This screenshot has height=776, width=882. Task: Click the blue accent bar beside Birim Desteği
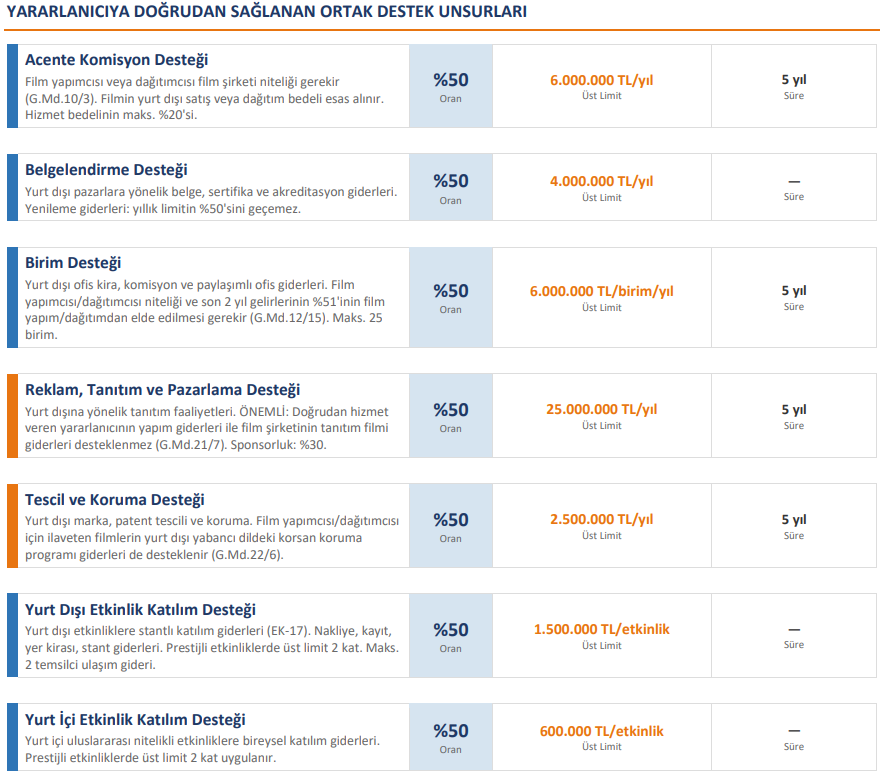12,297
